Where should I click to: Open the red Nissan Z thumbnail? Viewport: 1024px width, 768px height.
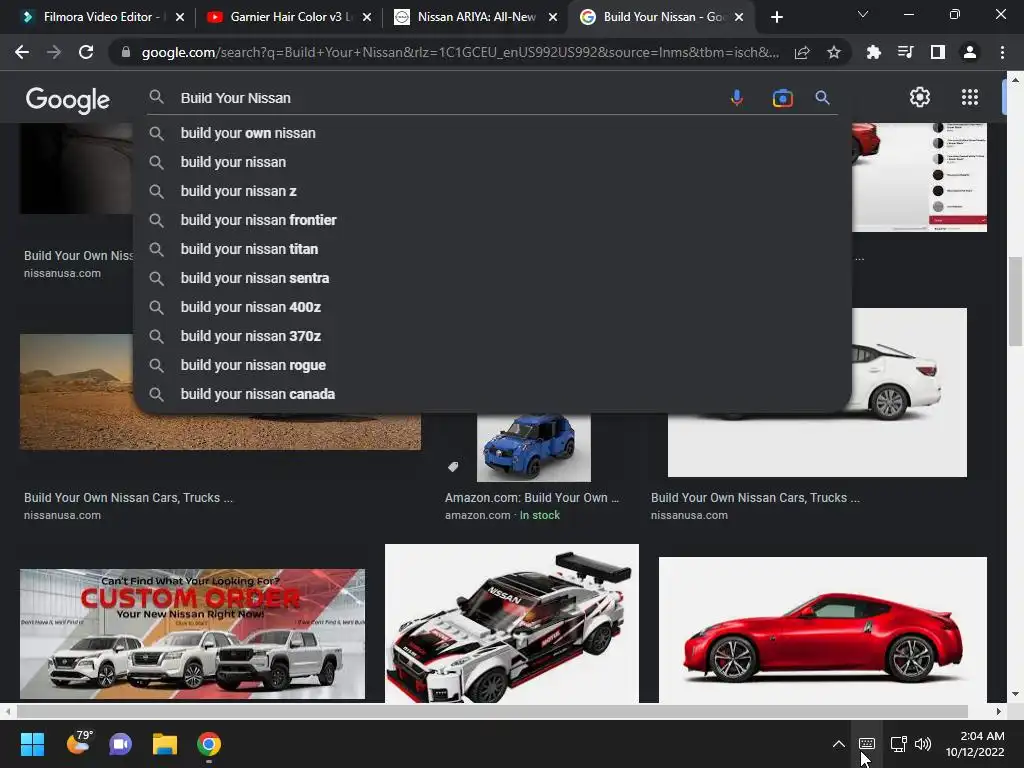[x=823, y=630]
